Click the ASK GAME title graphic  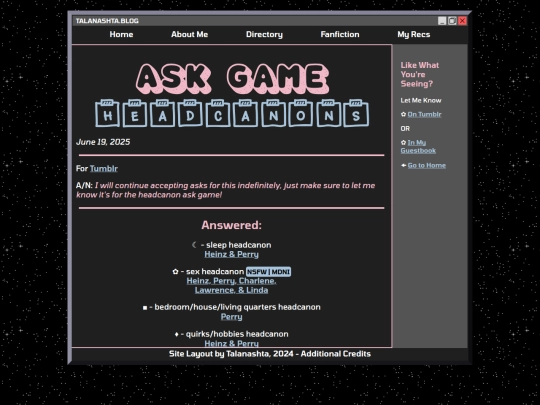(x=232, y=79)
